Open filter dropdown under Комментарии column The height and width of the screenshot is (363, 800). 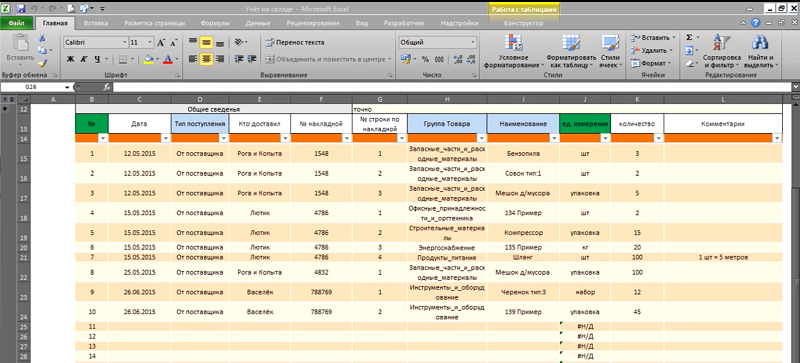click(x=777, y=138)
